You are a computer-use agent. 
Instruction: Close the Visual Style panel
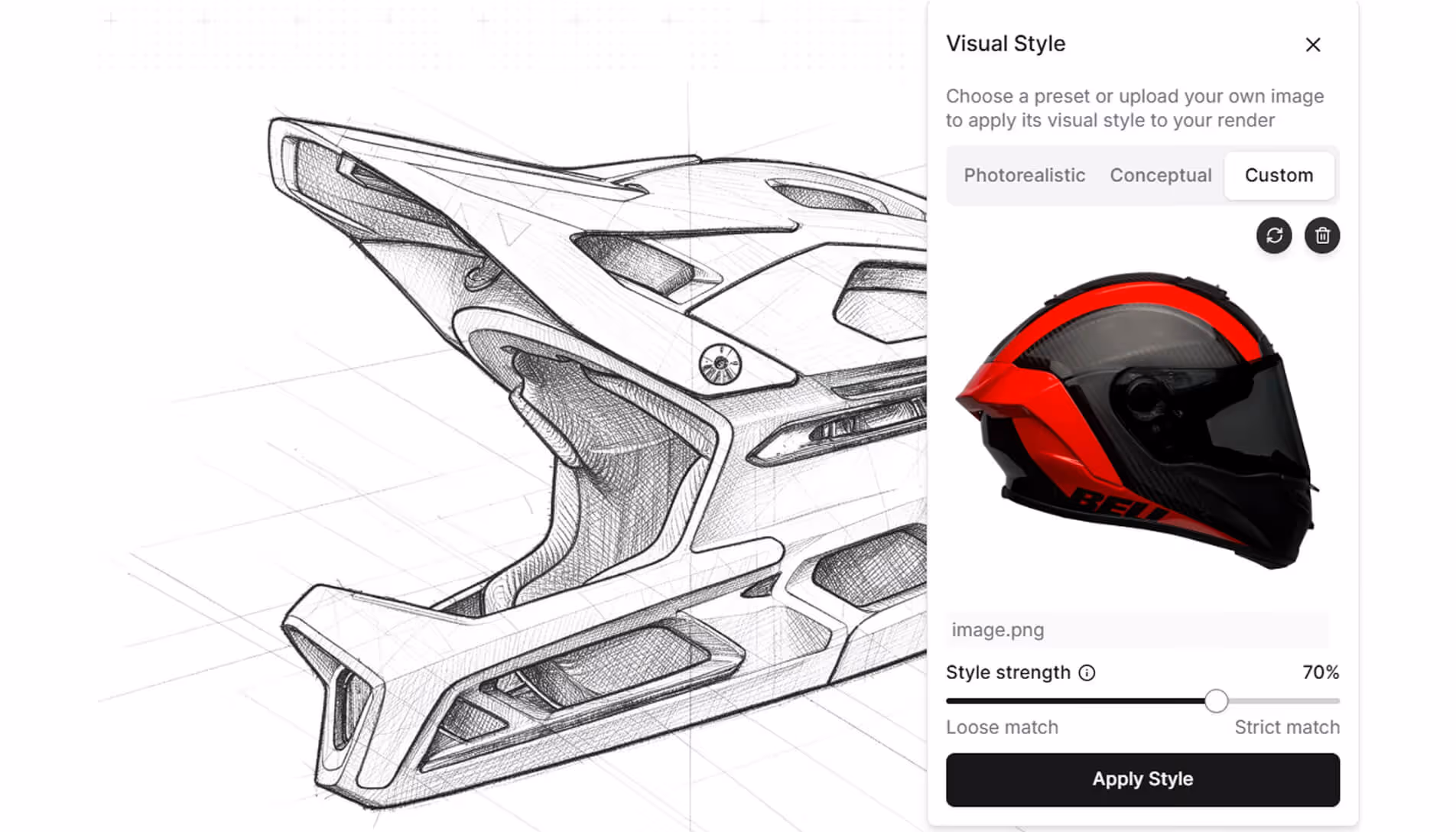pyautogui.click(x=1313, y=45)
